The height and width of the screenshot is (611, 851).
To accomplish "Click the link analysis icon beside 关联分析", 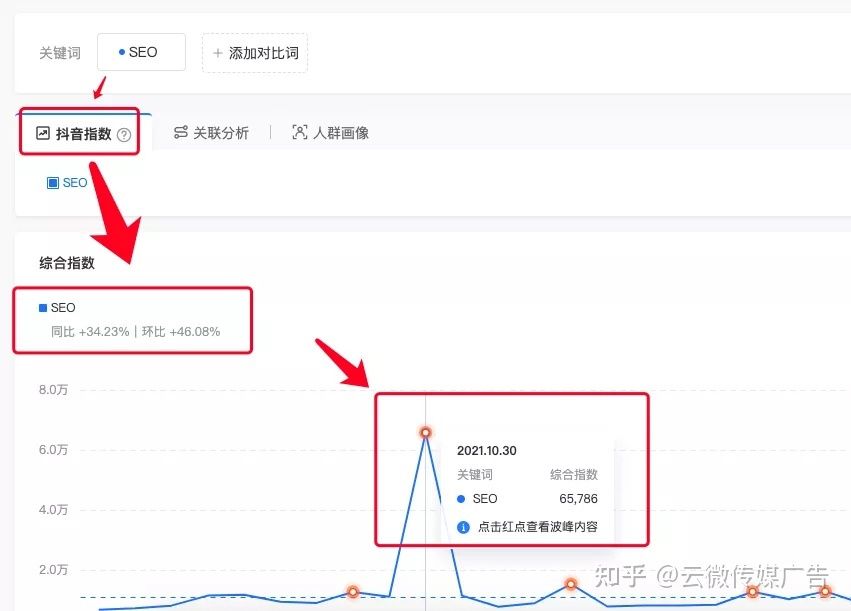I will coord(180,131).
